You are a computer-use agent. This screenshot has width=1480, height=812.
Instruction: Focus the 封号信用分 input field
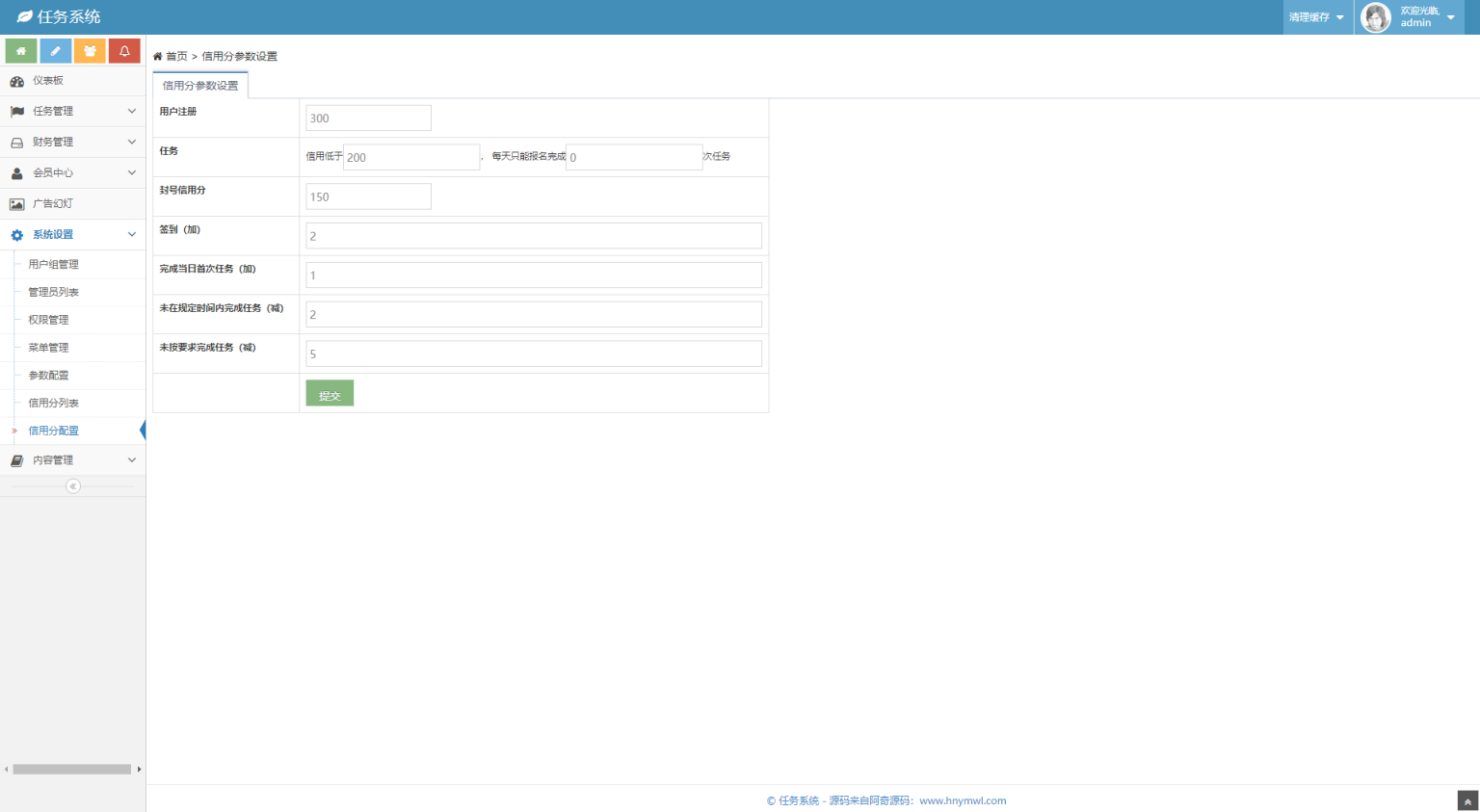[368, 197]
